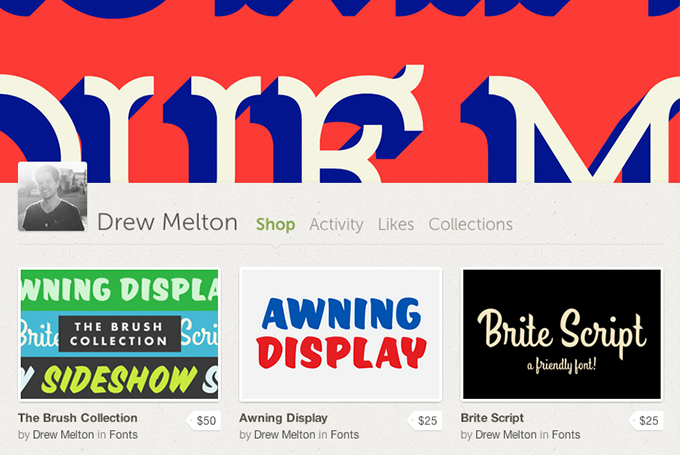This screenshot has height=455, width=680.
Task: Open Drew Melton's profile photo
Action: click(x=52, y=196)
